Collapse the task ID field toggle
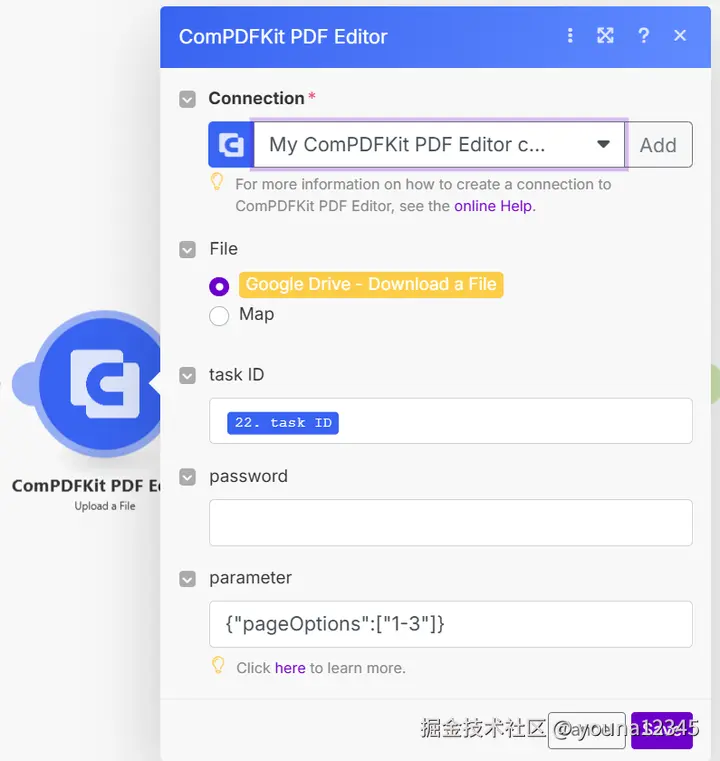 pos(187,376)
